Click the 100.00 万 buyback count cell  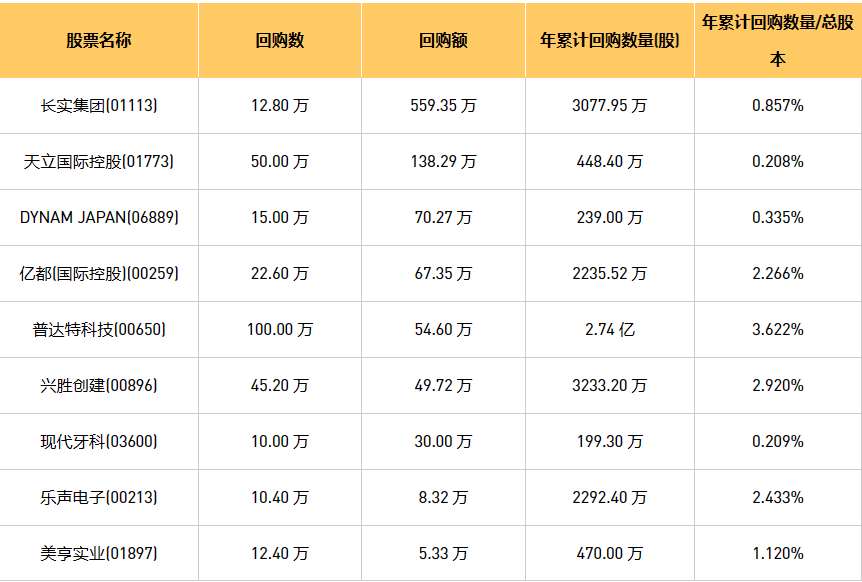coord(280,329)
